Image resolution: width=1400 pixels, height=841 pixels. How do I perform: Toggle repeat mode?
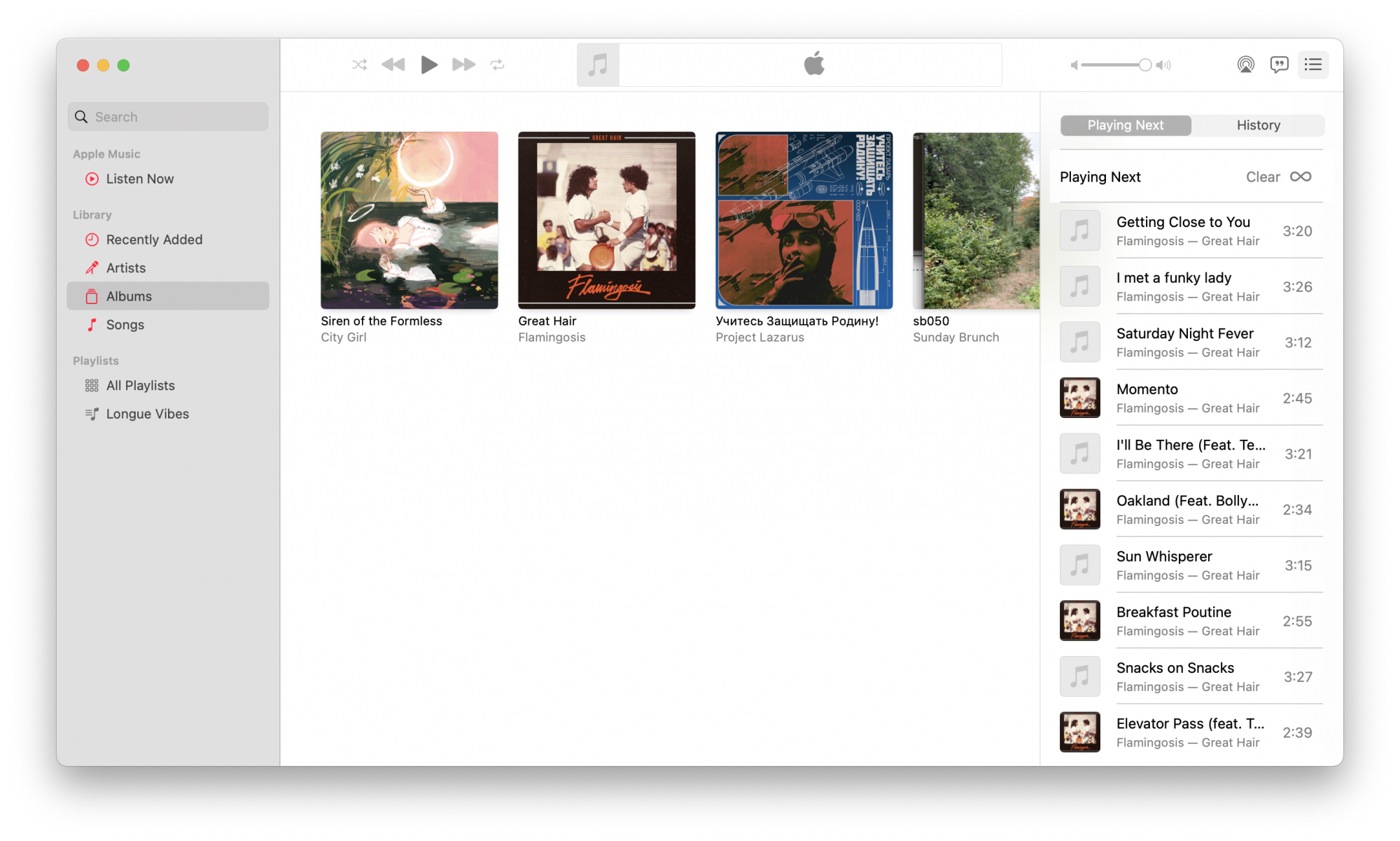point(497,64)
